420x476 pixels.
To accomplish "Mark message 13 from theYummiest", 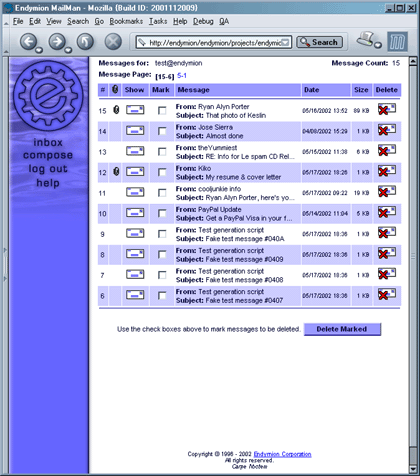I will 162,152.
